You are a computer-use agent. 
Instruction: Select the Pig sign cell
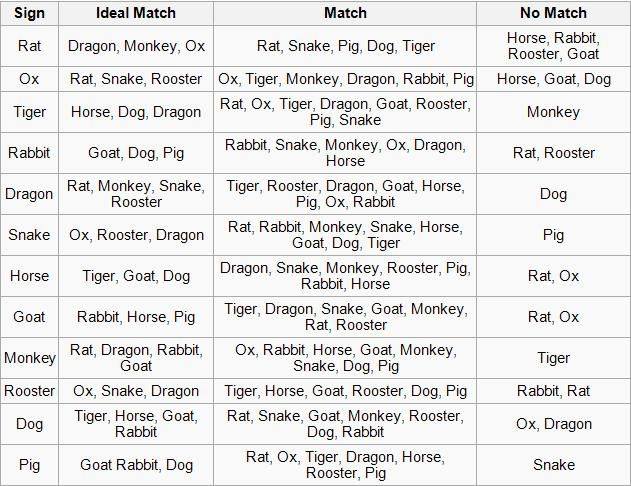29,465
